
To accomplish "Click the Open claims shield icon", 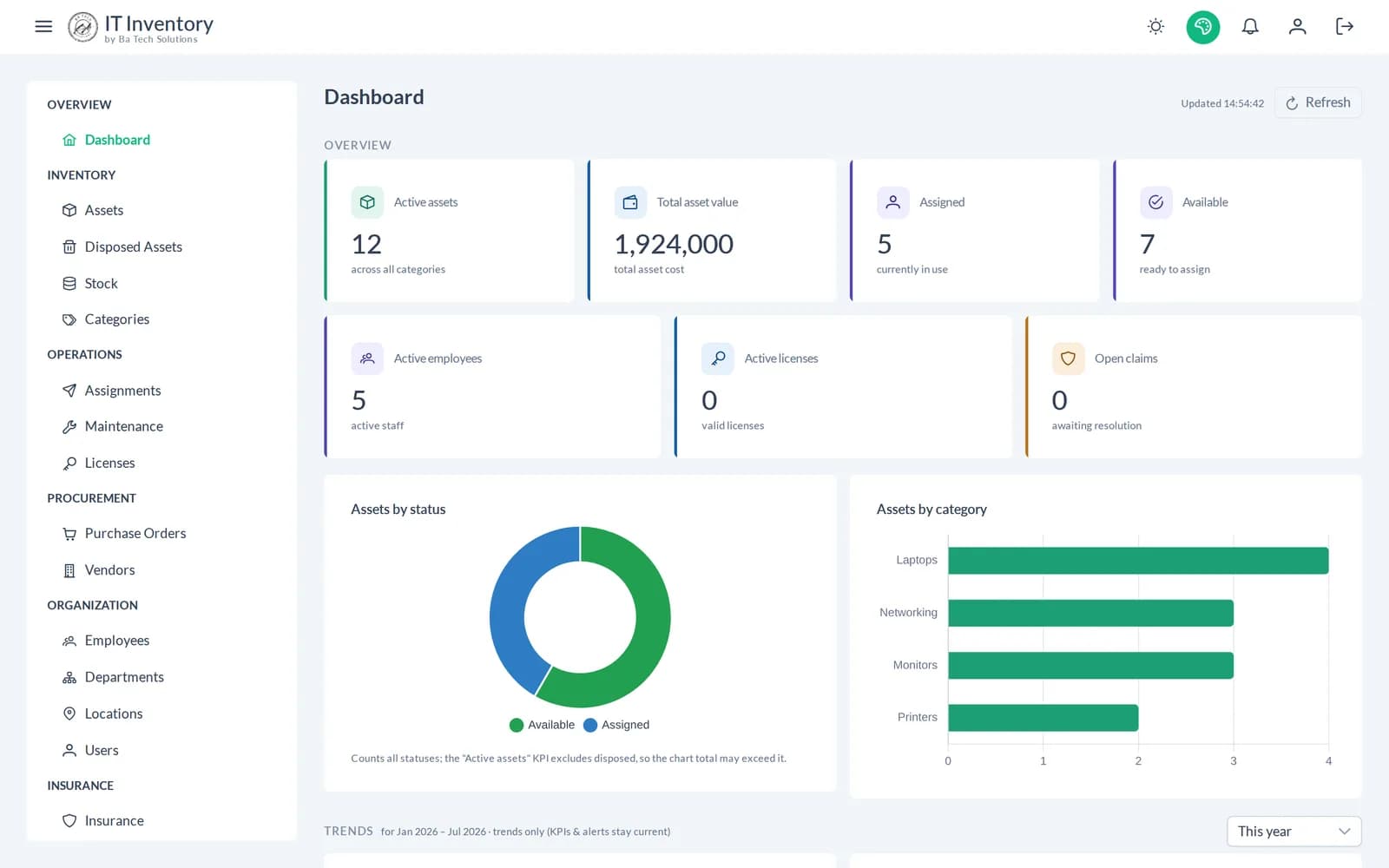I will [1068, 358].
